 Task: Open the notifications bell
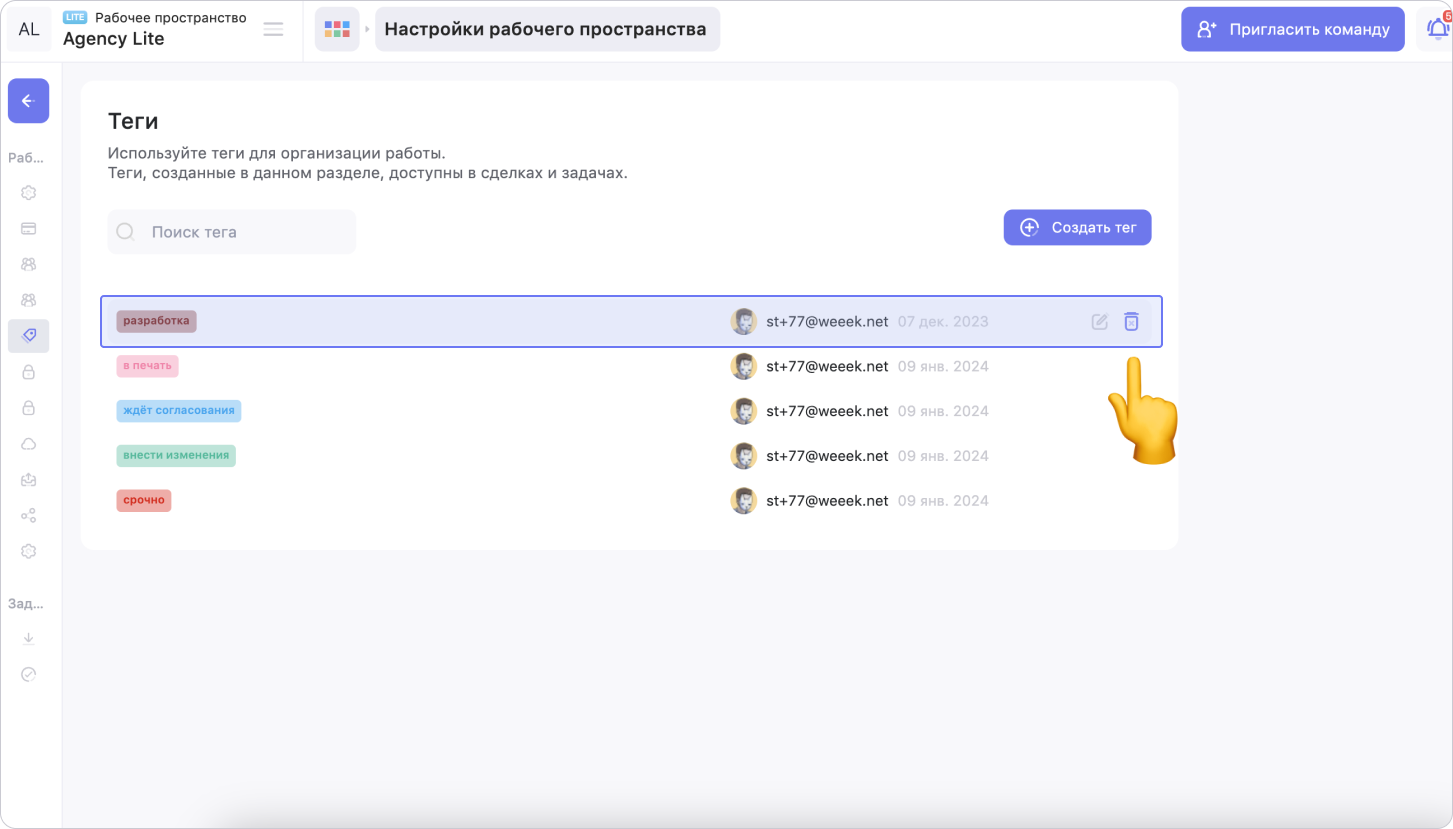coord(1437,29)
